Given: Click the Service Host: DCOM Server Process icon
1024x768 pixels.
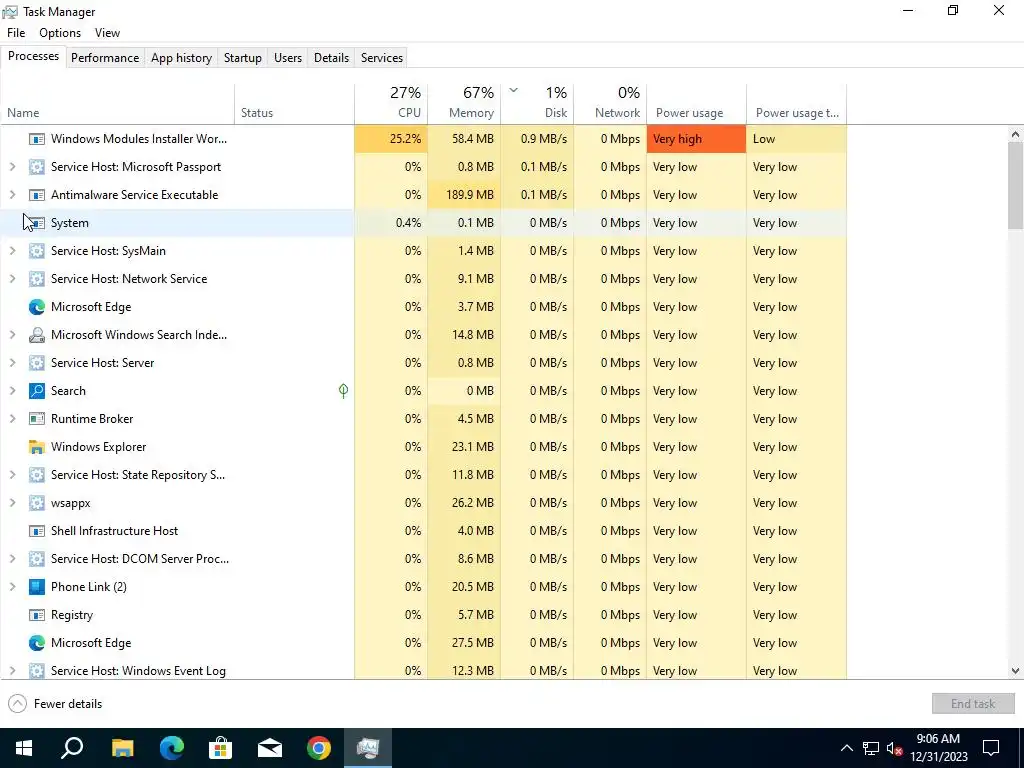Looking at the screenshot, I should [37, 559].
